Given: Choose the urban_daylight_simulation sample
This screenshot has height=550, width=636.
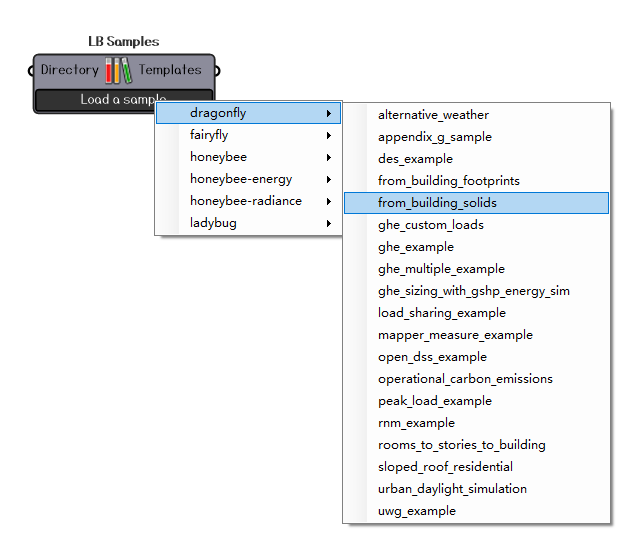Looking at the screenshot, I should [x=452, y=489].
